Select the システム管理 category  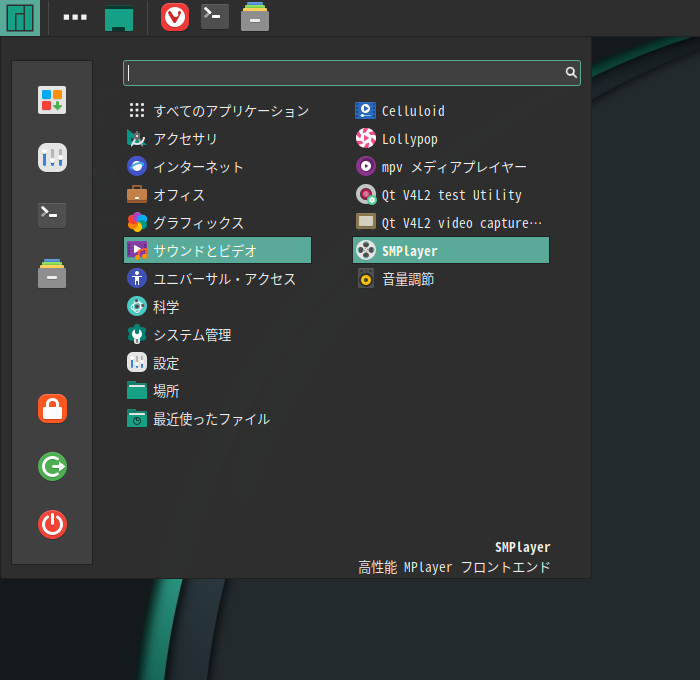pyautogui.click(x=217, y=334)
